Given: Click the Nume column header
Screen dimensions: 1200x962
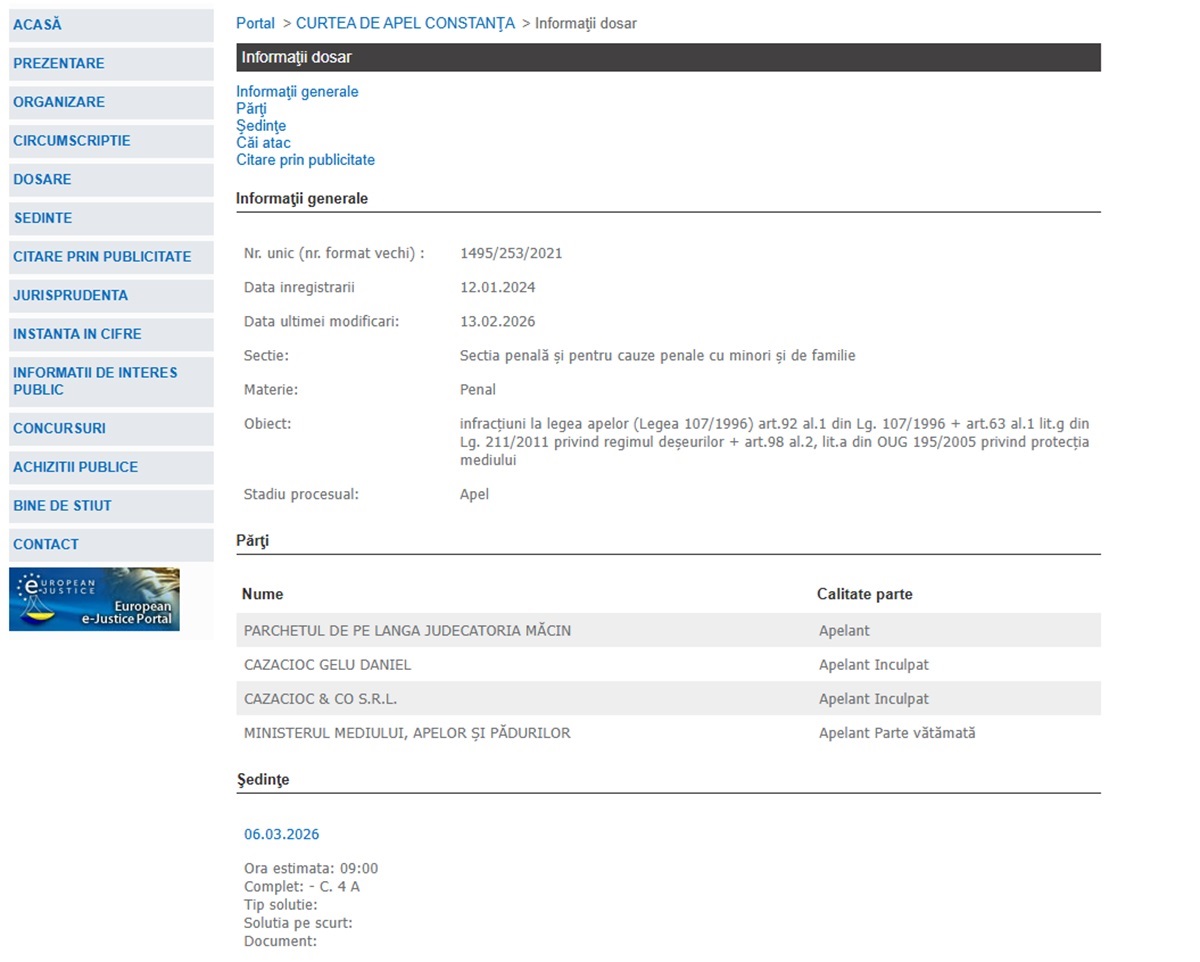Looking at the screenshot, I should pos(262,594).
